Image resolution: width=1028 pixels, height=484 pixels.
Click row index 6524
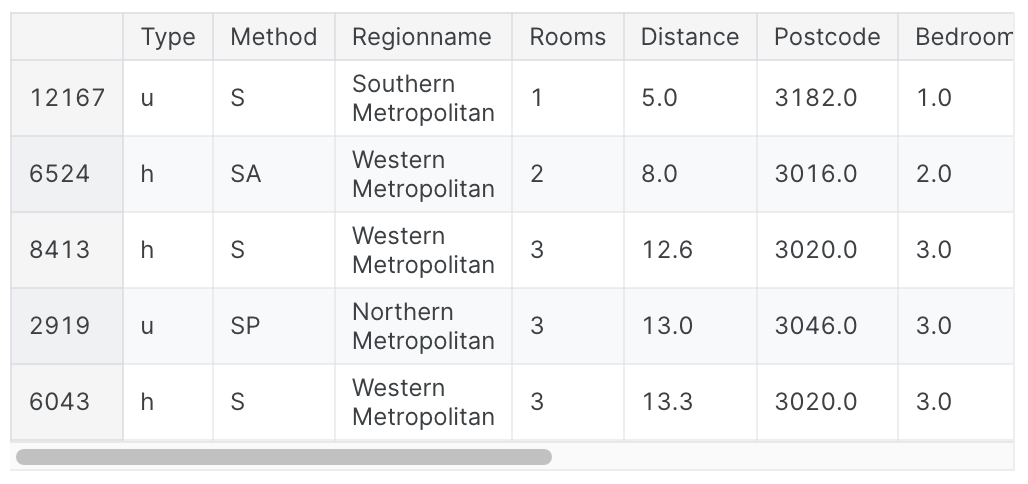point(67,174)
